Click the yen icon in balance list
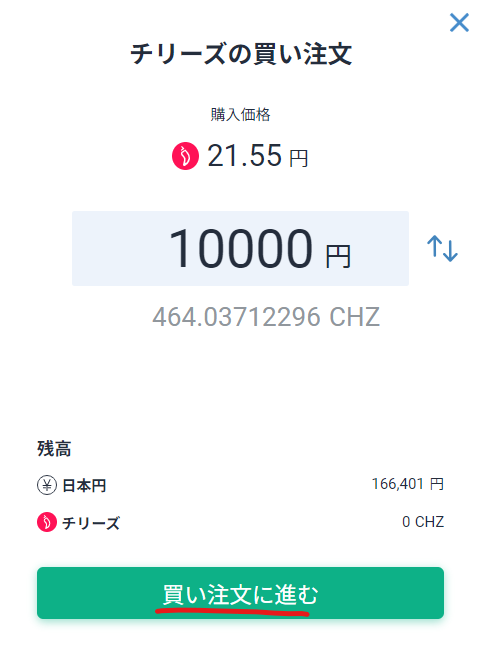Screen dimensions: 480x645 tap(47, 485)
